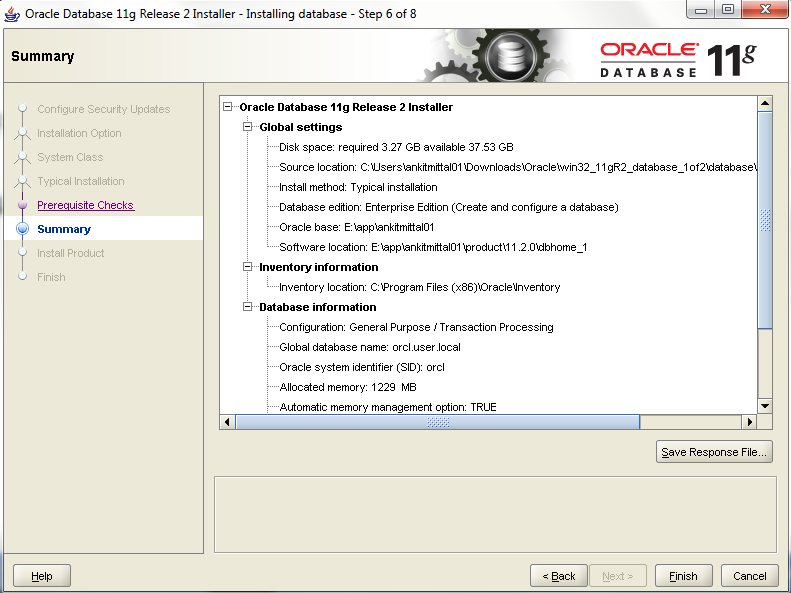The image size is (791, 593).
Task: Click the empty message area below the tree
Action: (x=495, y=514)
